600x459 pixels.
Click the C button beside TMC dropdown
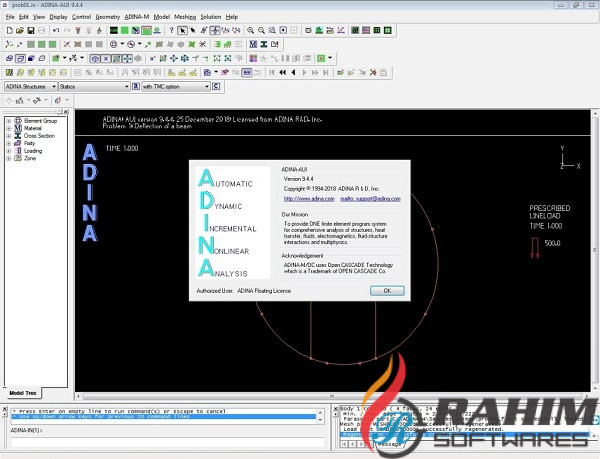click(216, 86)
